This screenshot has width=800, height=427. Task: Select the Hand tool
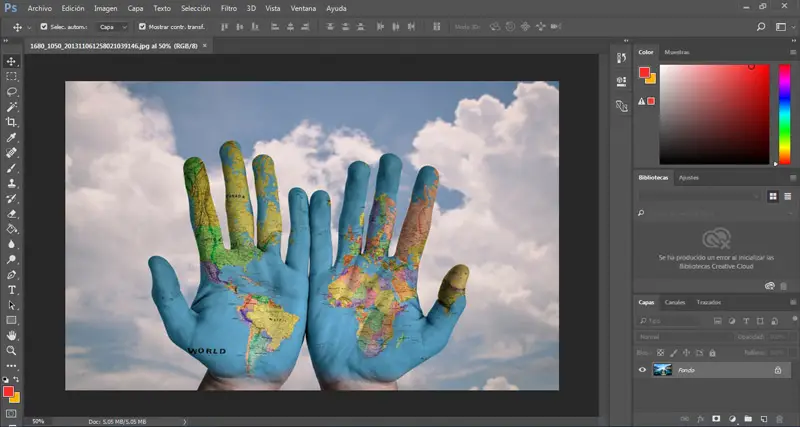(12, 335)
